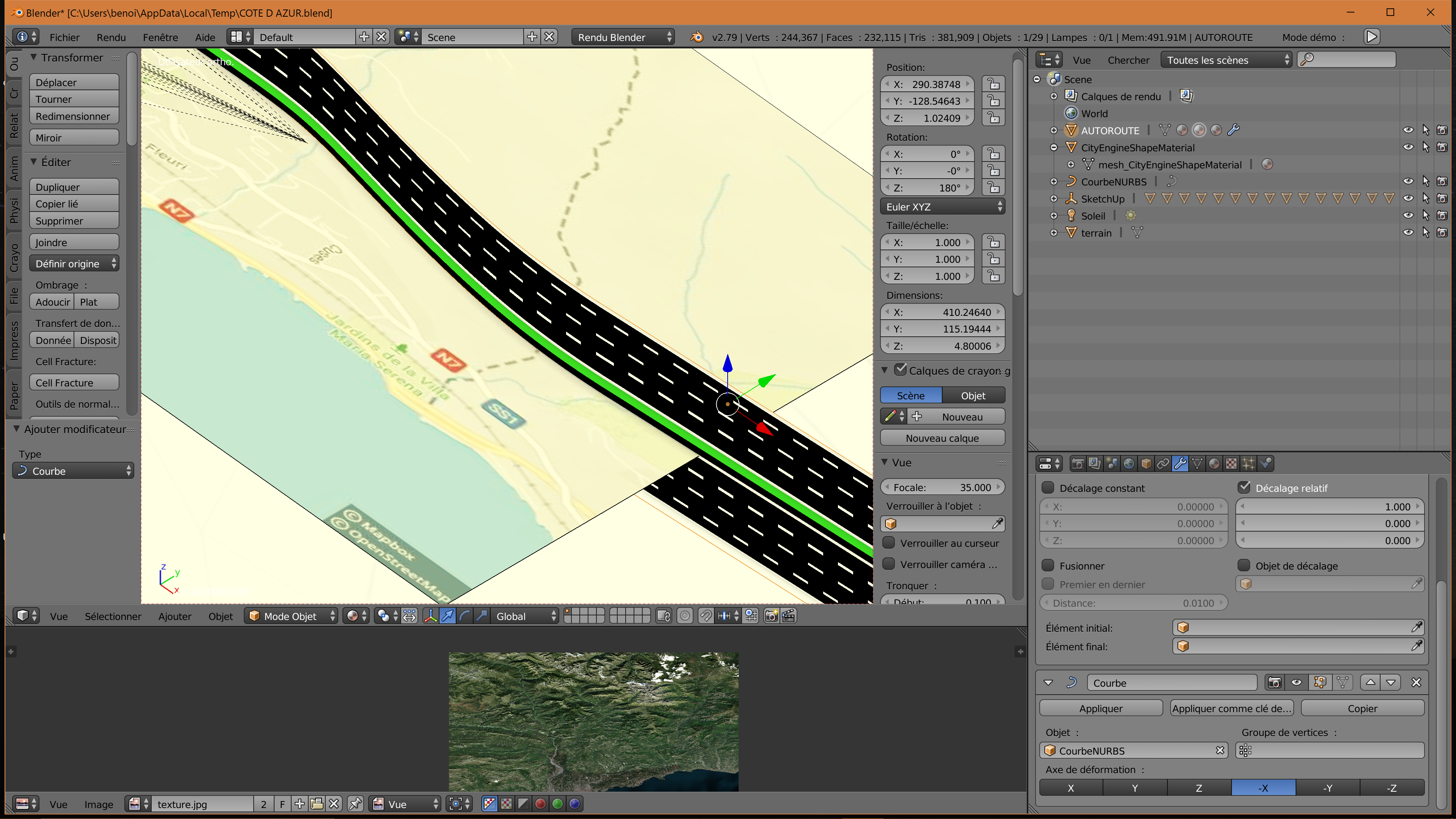Show red channel in image editor
Screen dimensions: 1456x819
[x=540, y=804]
